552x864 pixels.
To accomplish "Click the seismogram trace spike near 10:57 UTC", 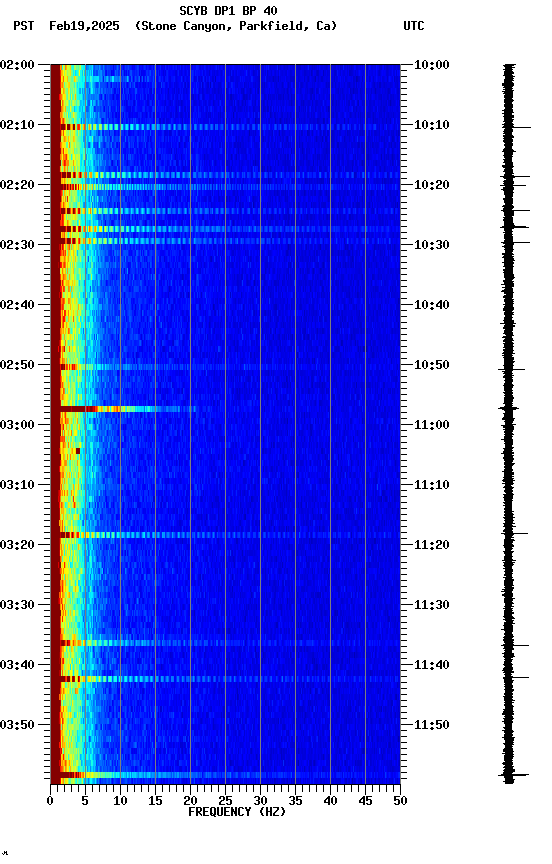I will coord(508,408).
